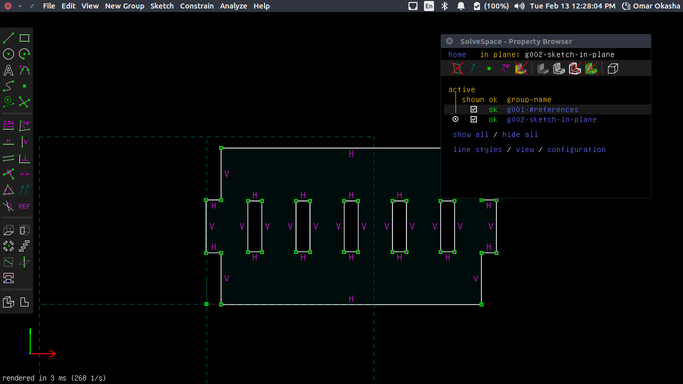
Task: Open the Constrain menu
Action: pos(197,6)
